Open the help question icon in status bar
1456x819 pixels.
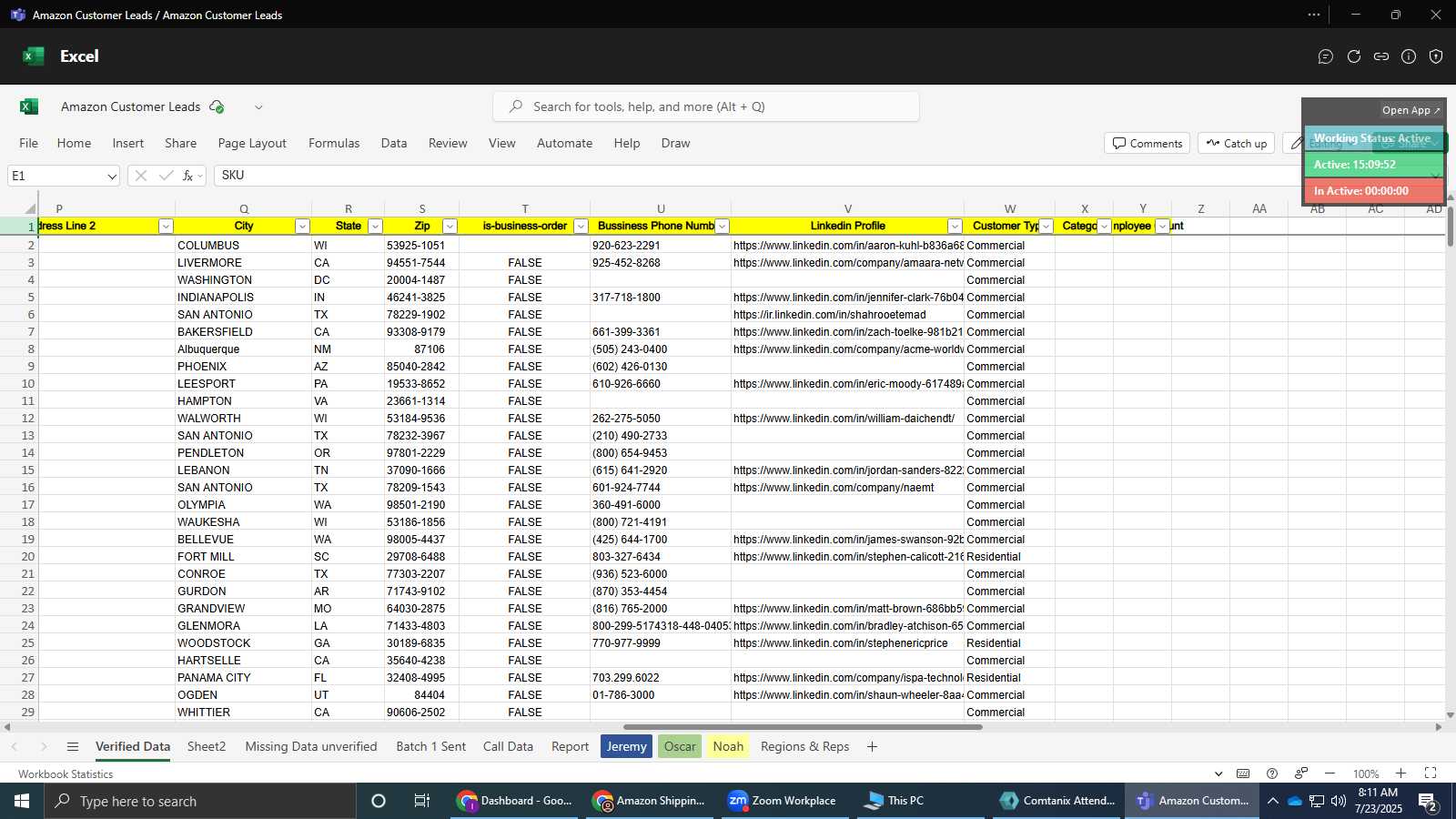1272,773
